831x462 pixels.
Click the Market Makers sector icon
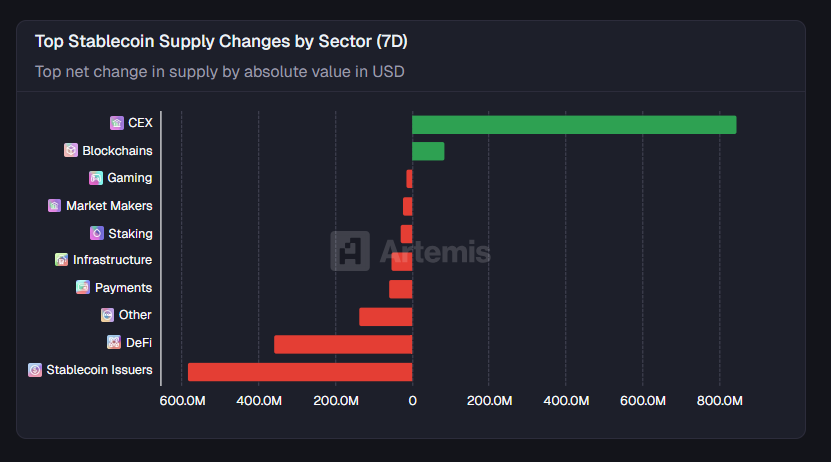(x=55, y=205)
